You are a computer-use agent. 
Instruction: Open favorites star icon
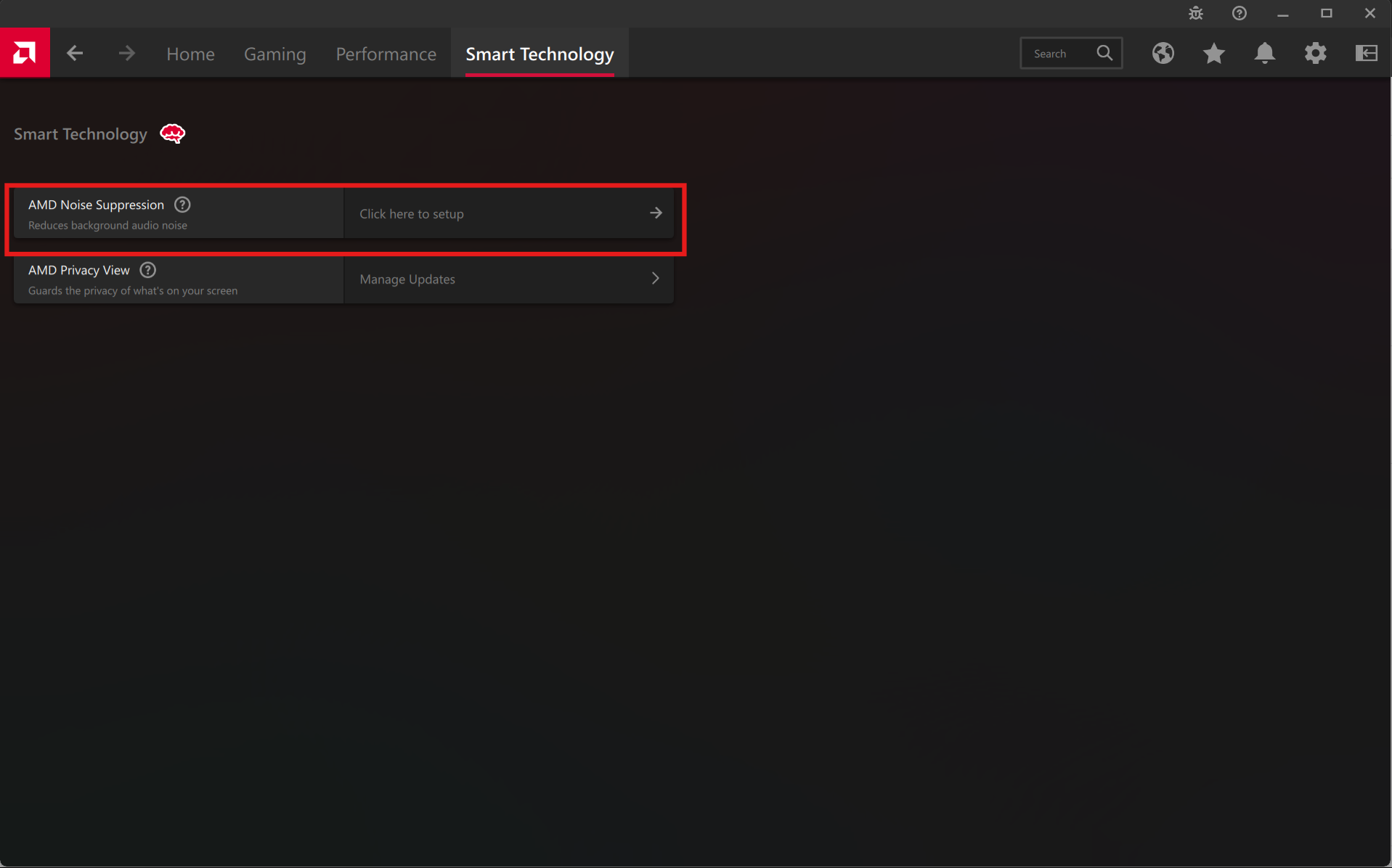coord(1213,53)
